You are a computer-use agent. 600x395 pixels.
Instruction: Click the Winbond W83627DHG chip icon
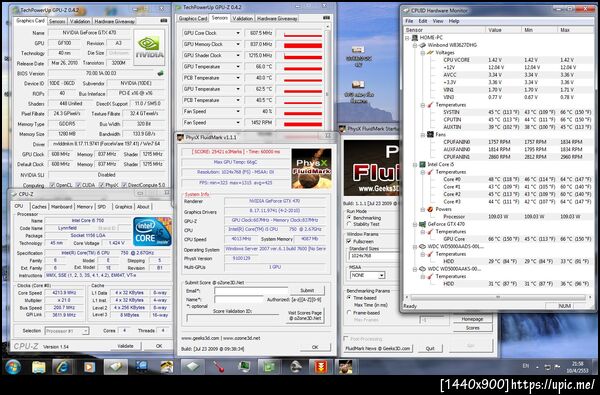422,45
